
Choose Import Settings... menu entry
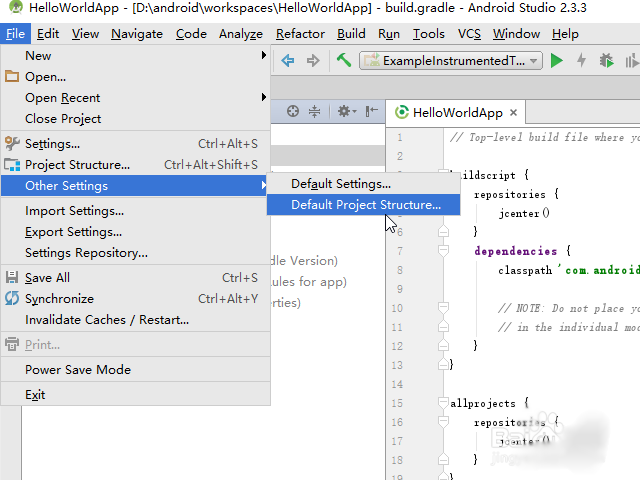[x=136, y=211]
